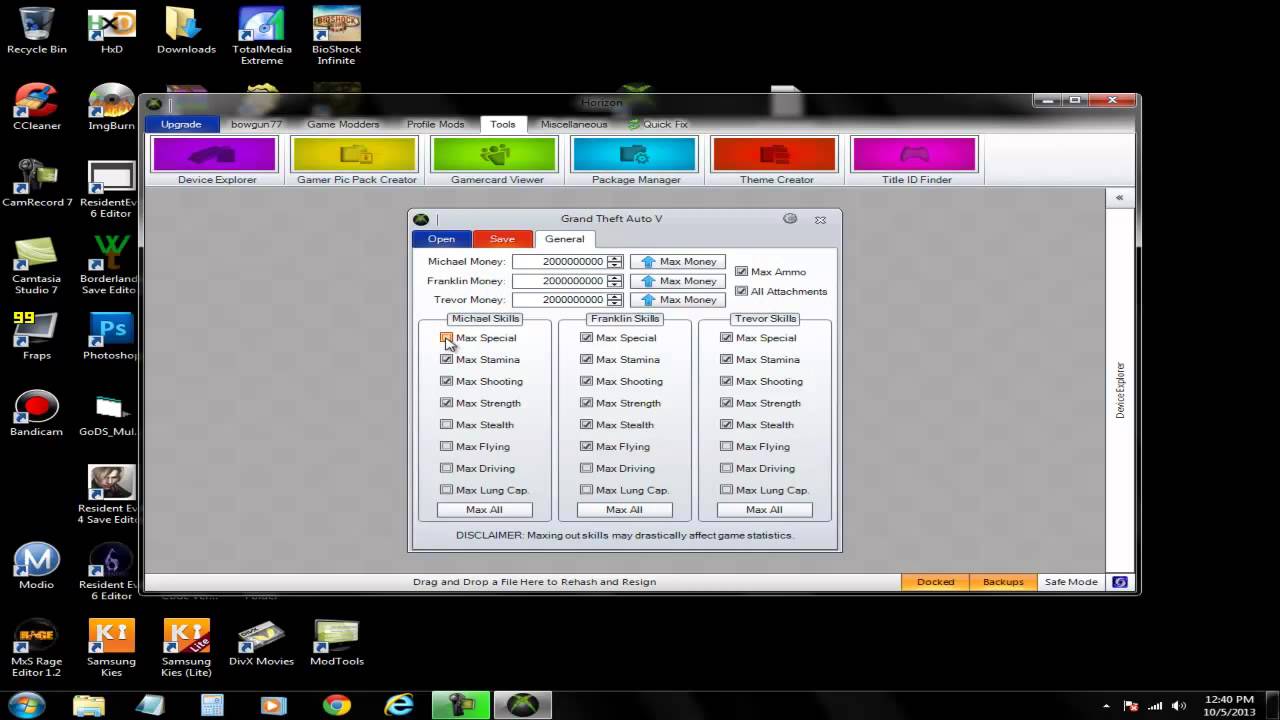Screen dimensions: 1280x720
Task: Open the Device Explorer tool tile
Action: (215, 160)
